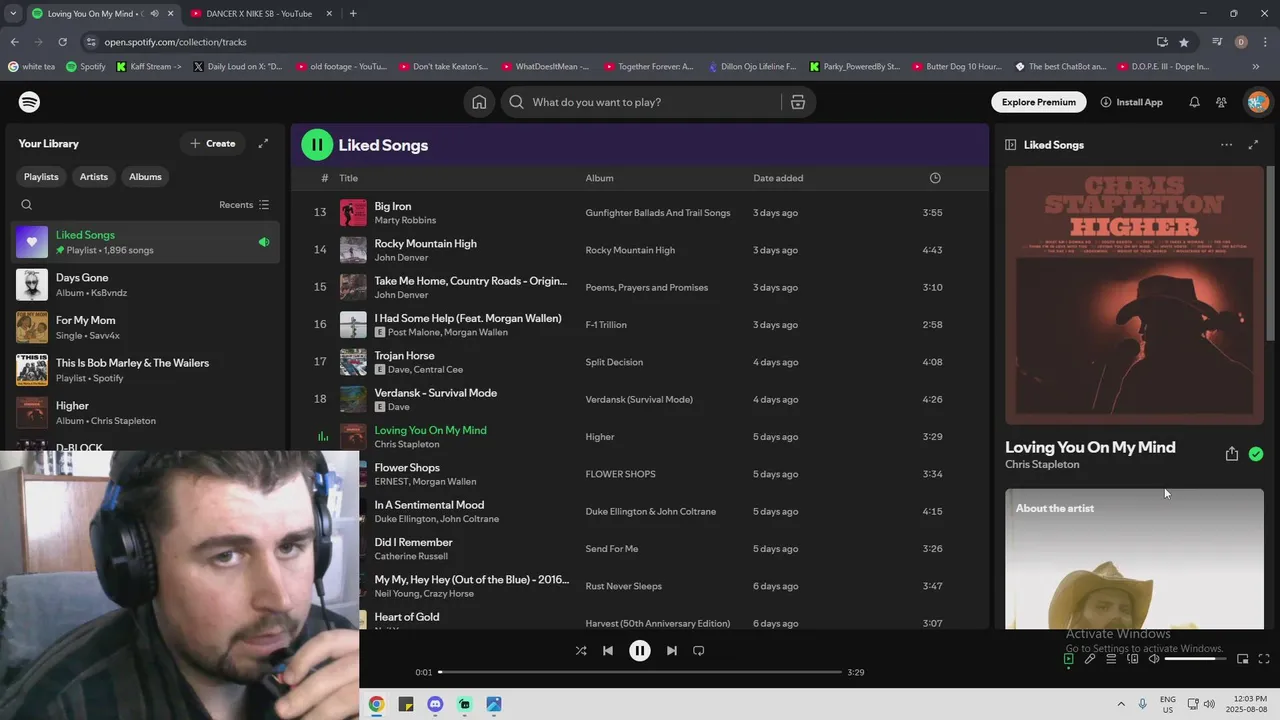The height and width of the screenshot is (720, 1280).
Task: Open the Browse icon in search bar
Action: (x=798, y=102)
